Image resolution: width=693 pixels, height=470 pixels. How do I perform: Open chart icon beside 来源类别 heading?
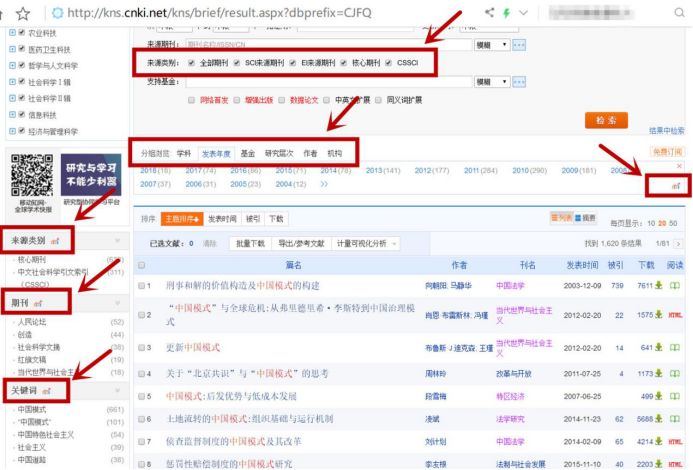click(x=55, y=241)
